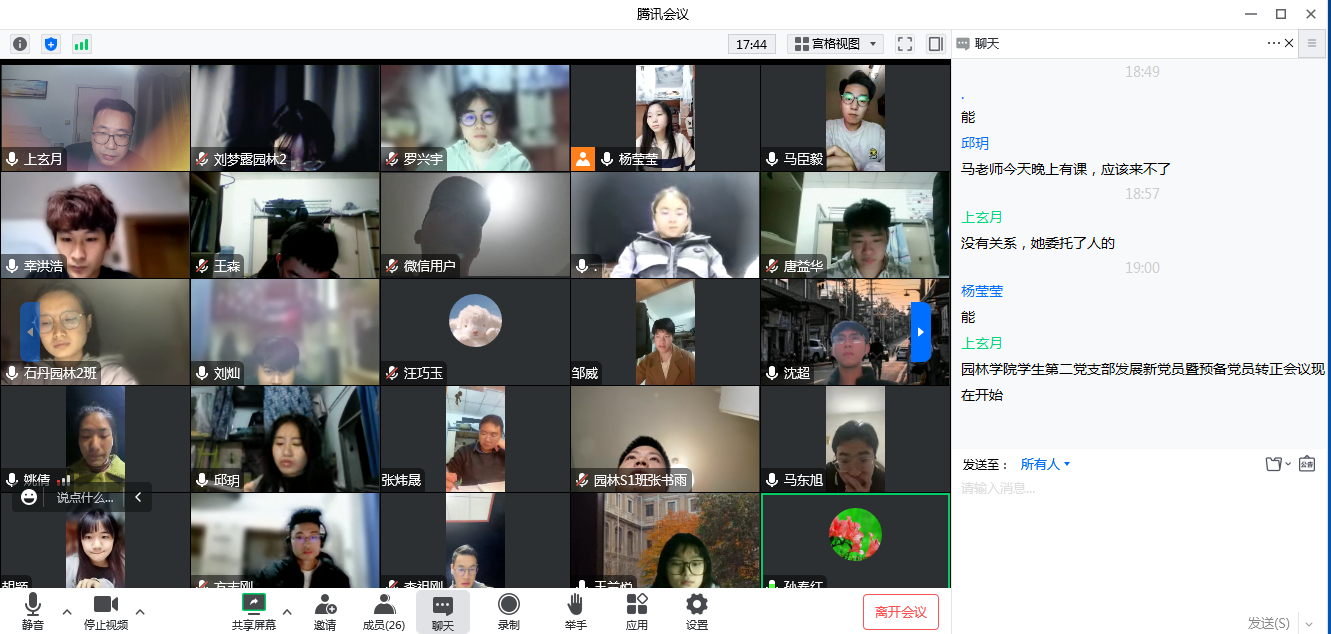Open the 成员(26) members panel
This screenshot has width=1331, height=634.
(x=384, y=611)
